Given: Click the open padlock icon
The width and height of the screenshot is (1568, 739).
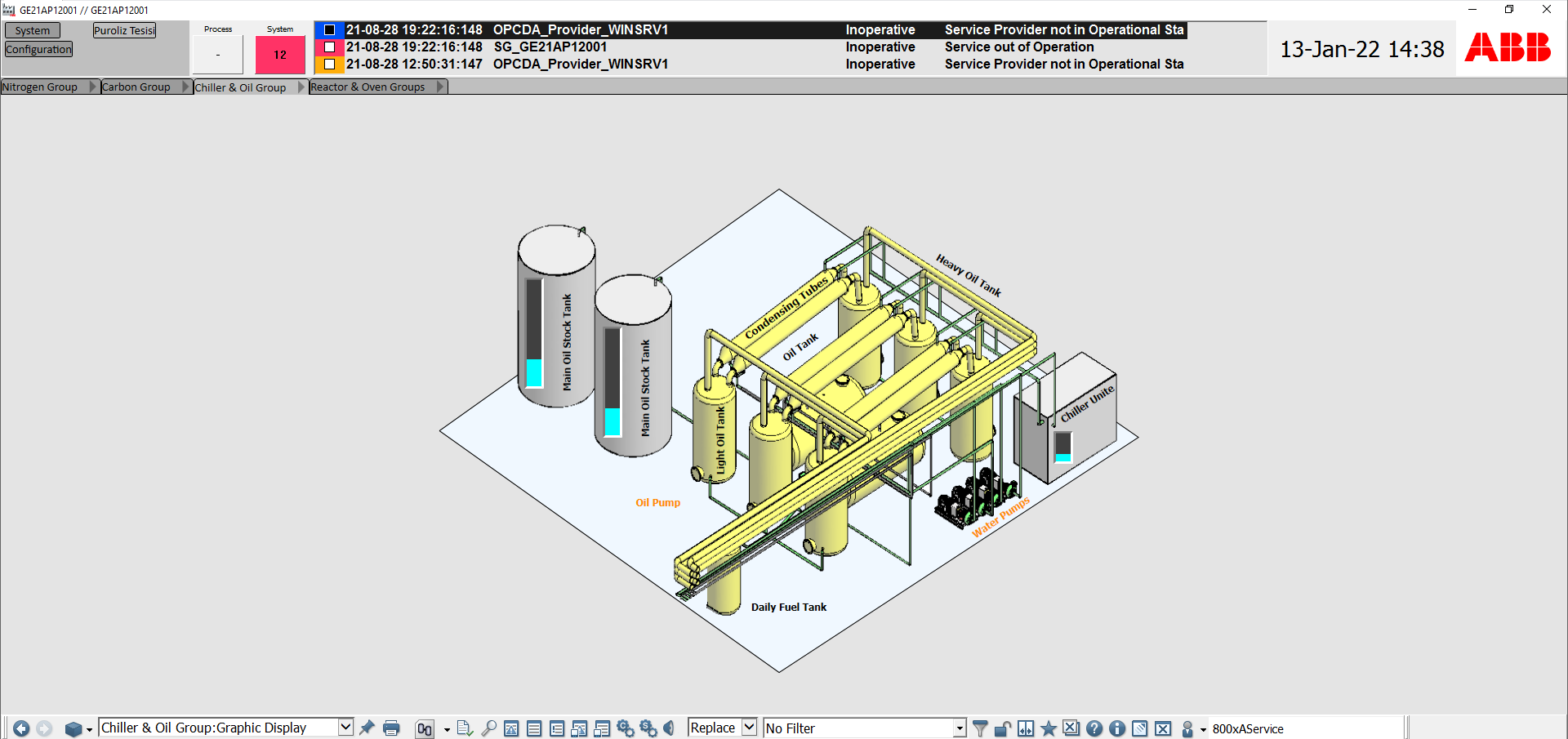Looking at the screenshot, I should coord(1003,728).
